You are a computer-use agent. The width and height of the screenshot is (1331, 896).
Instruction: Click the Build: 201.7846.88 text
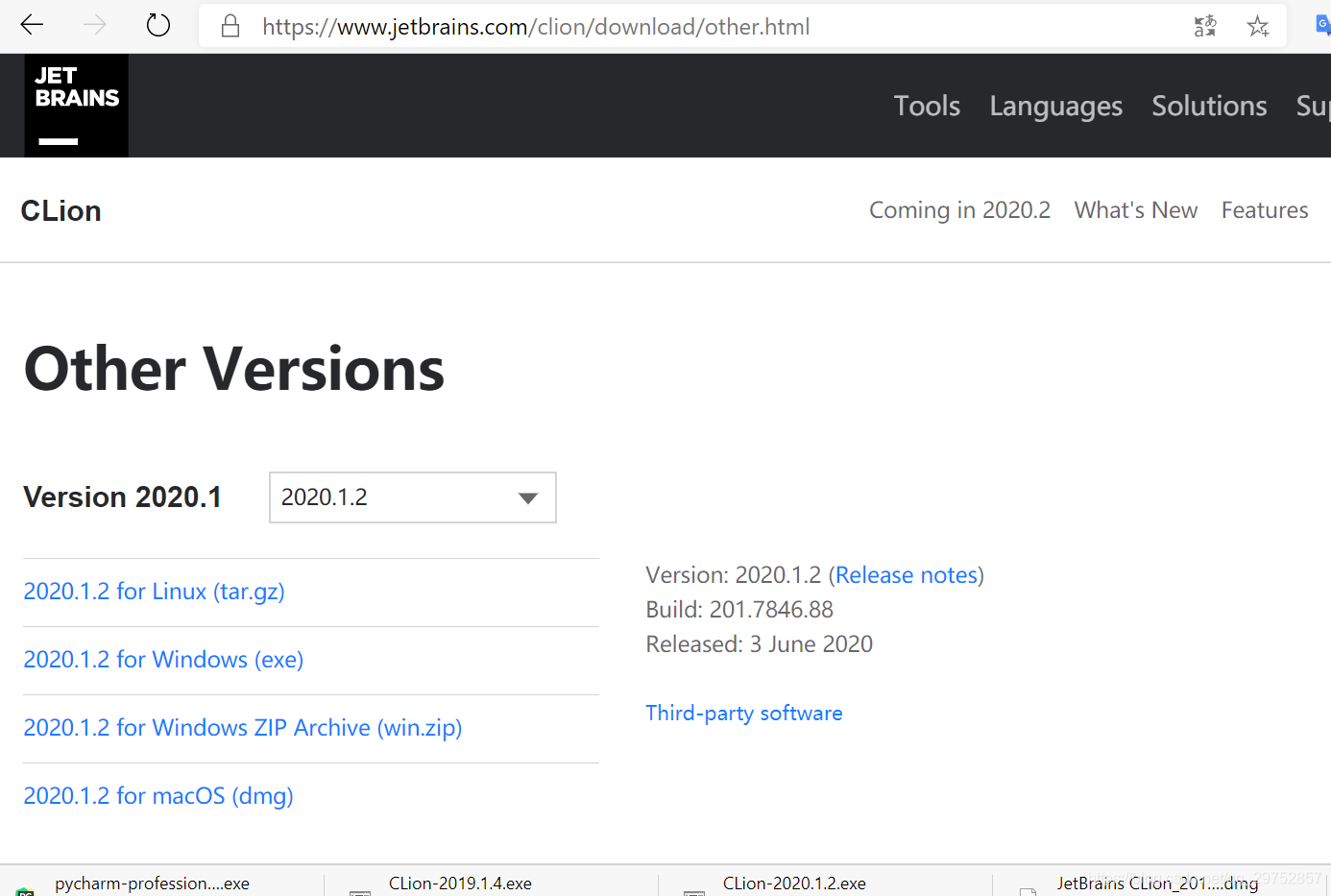point(739,610)
